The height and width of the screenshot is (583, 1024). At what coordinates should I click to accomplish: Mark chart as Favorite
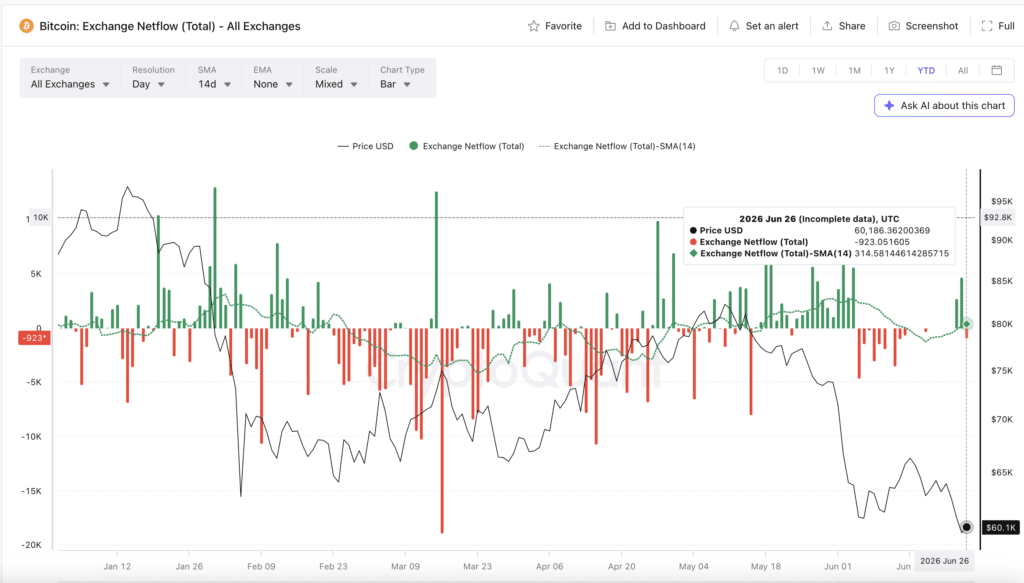[x=554, y=26]
